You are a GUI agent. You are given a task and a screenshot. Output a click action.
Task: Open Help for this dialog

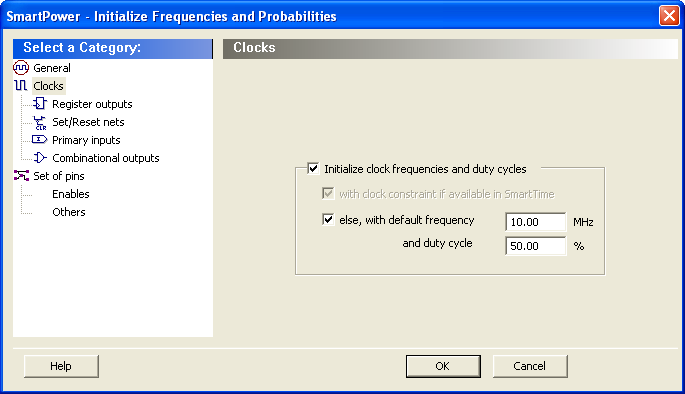click(61, 366)
